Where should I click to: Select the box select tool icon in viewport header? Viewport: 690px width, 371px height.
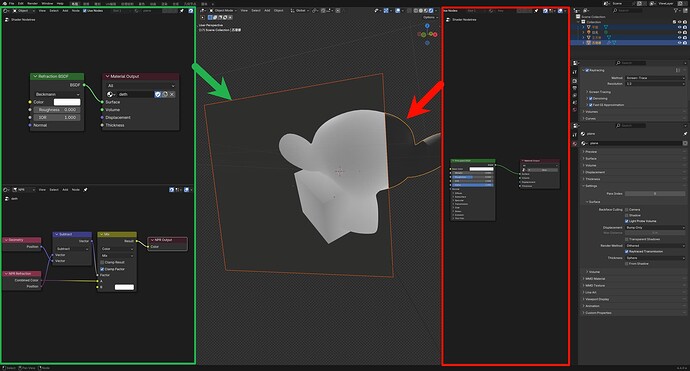pos(210,18)
